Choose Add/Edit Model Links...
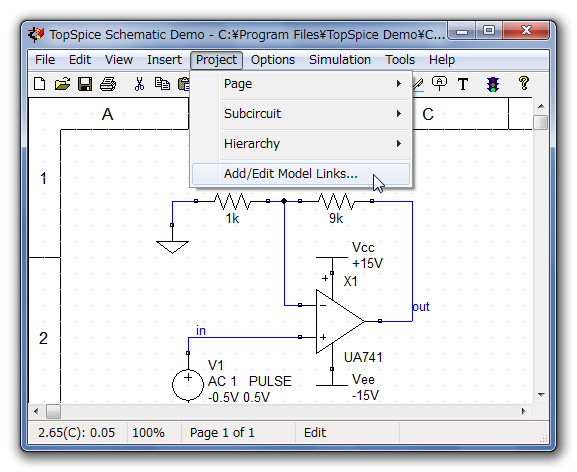 301,174
